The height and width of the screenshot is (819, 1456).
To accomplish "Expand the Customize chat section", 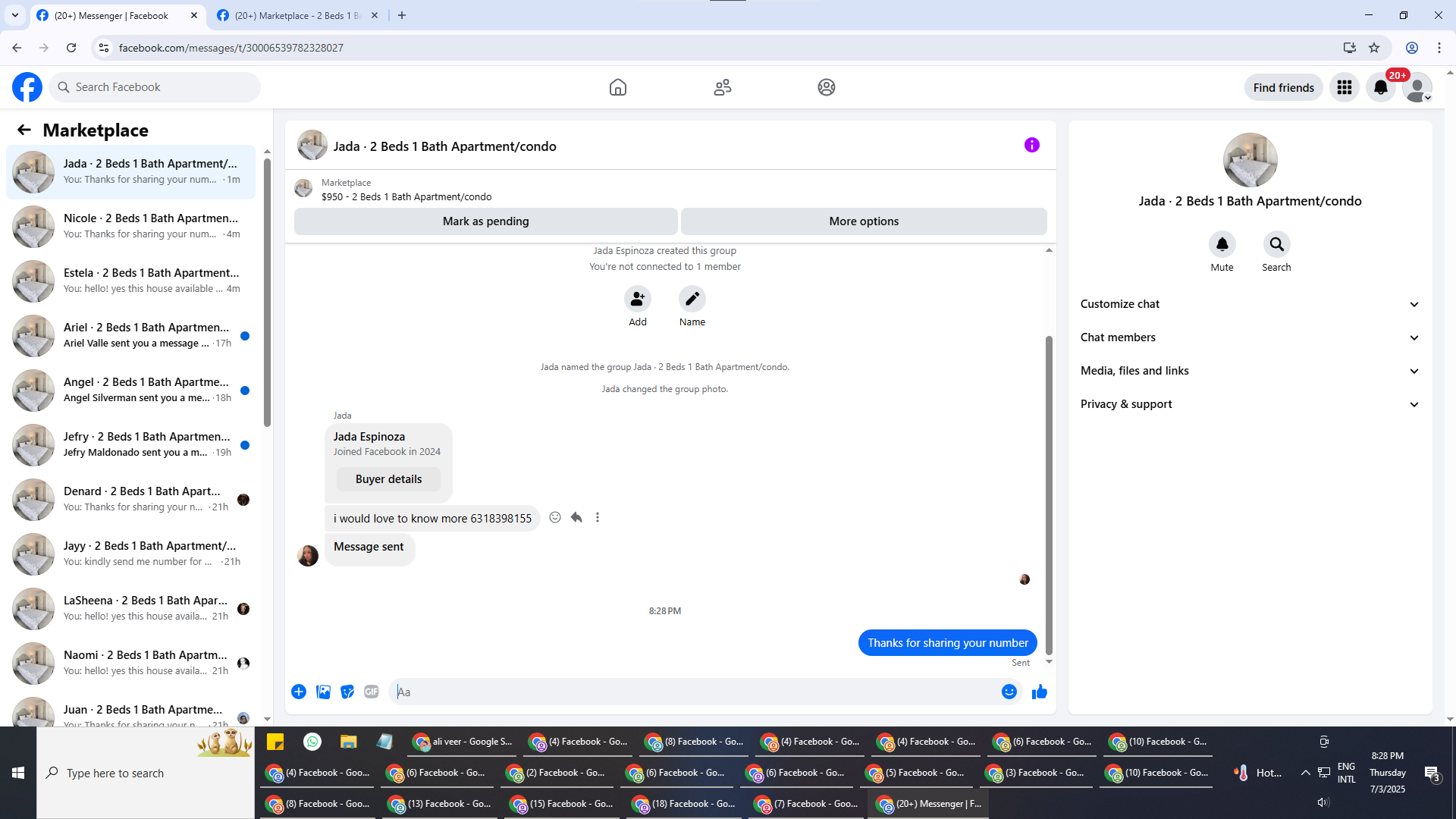I will pos(1250,304).
